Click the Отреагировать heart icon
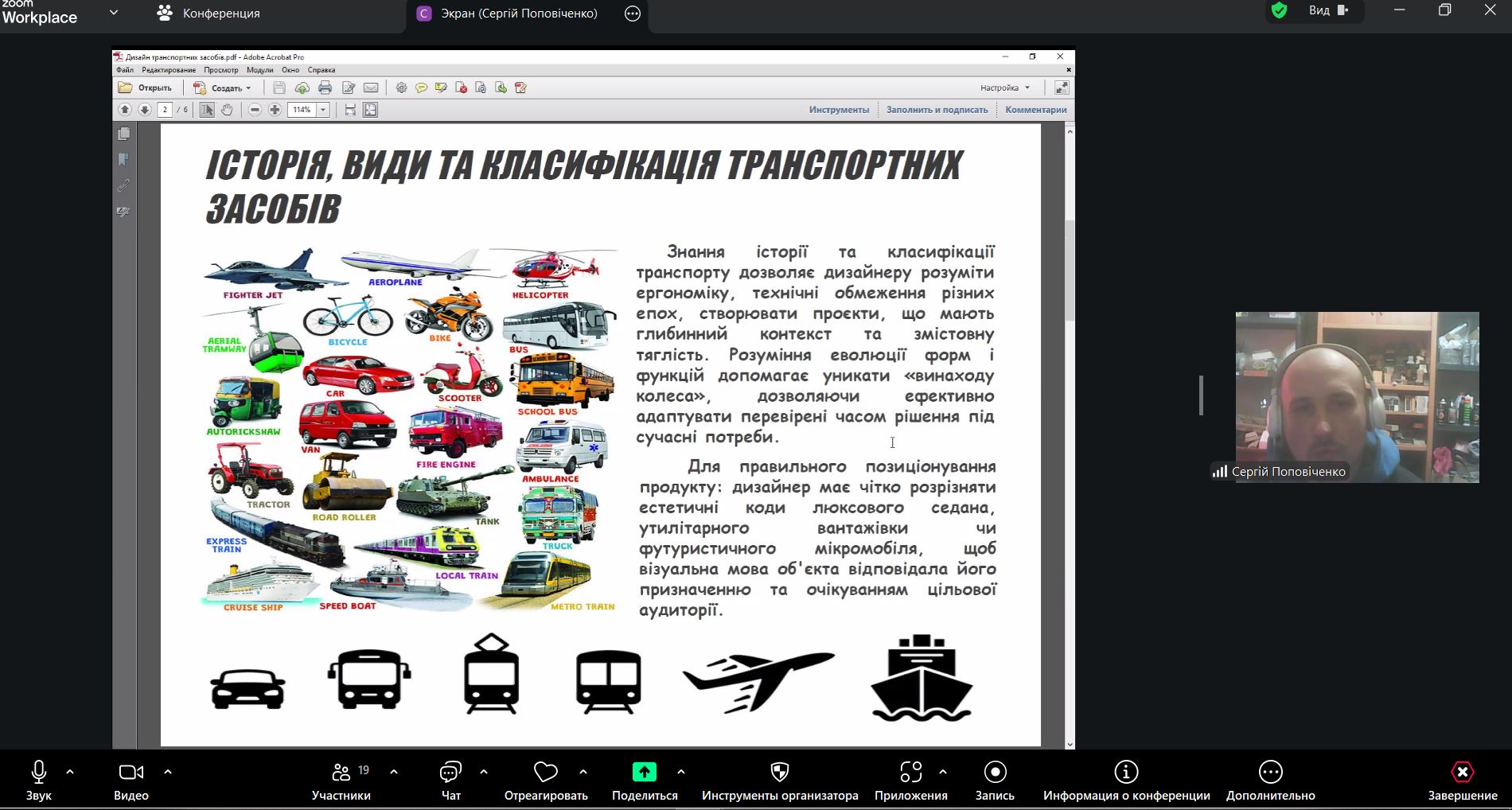Screen dimensions: 1512x810 click(545, 773)
